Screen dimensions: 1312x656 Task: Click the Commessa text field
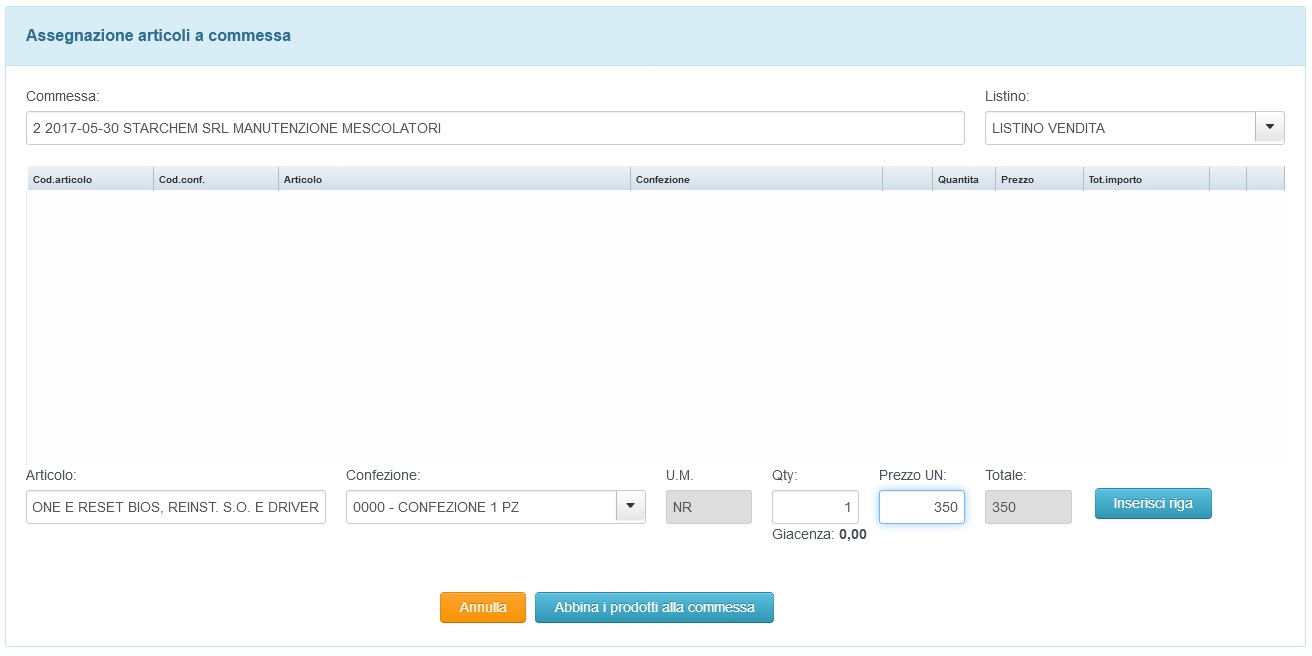point(495,128)
